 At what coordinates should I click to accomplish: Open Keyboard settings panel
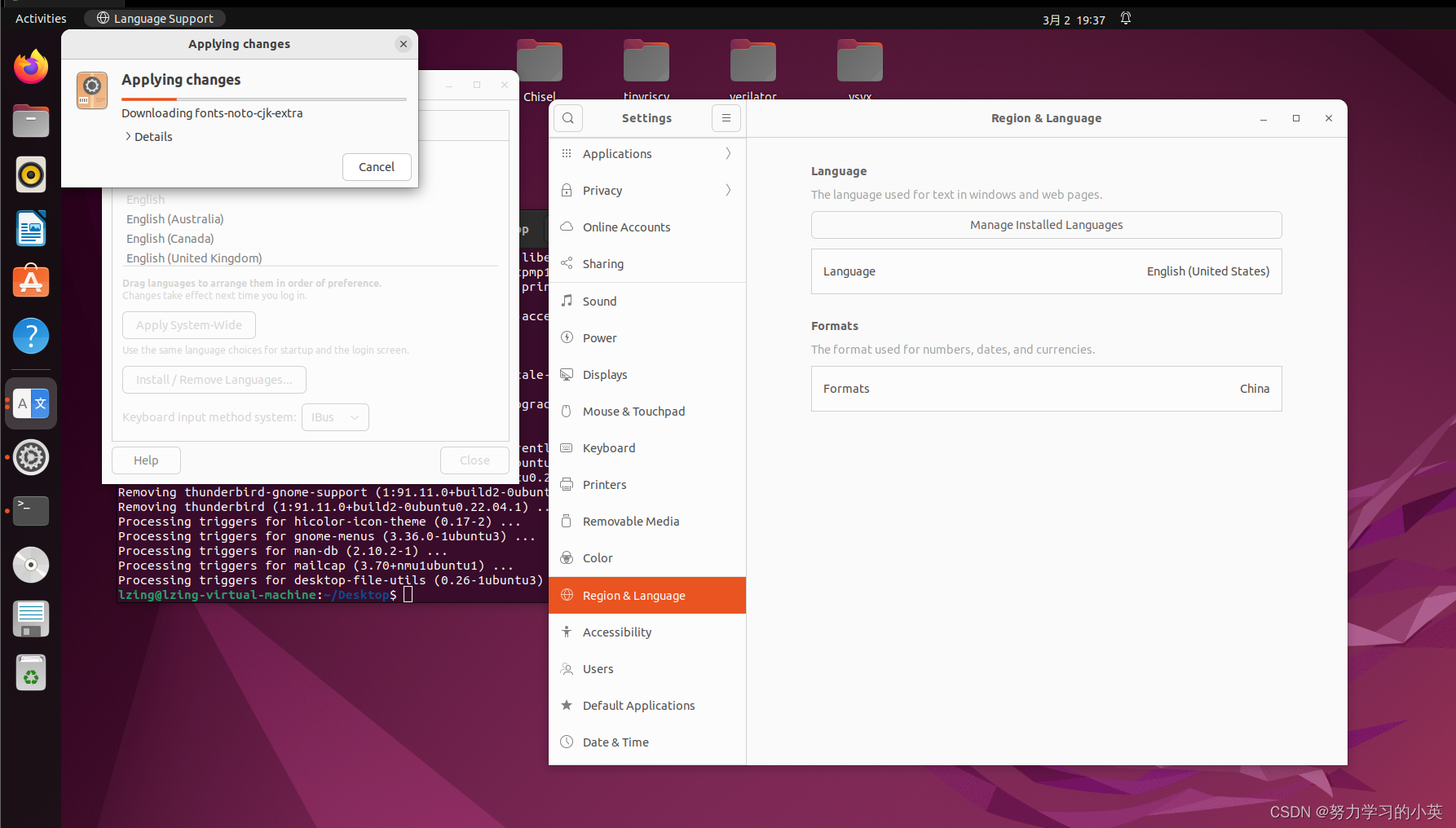click(609, 447)
